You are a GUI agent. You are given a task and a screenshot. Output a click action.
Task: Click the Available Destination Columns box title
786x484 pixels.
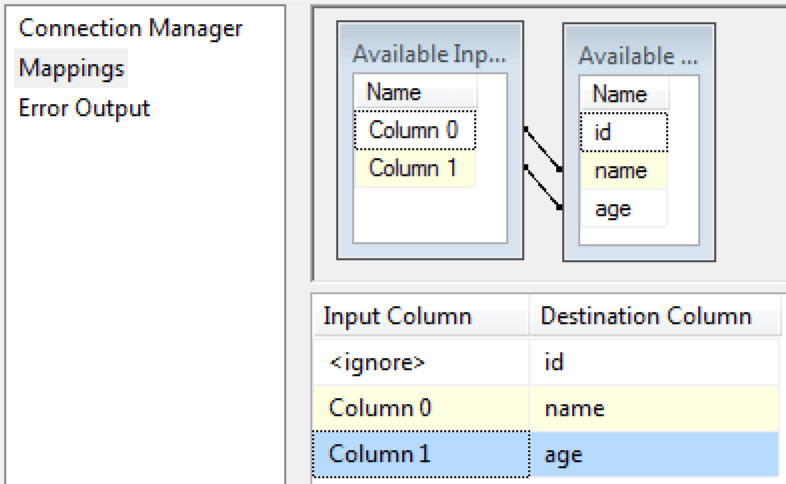pyautogui.click(x=638, y=54)
